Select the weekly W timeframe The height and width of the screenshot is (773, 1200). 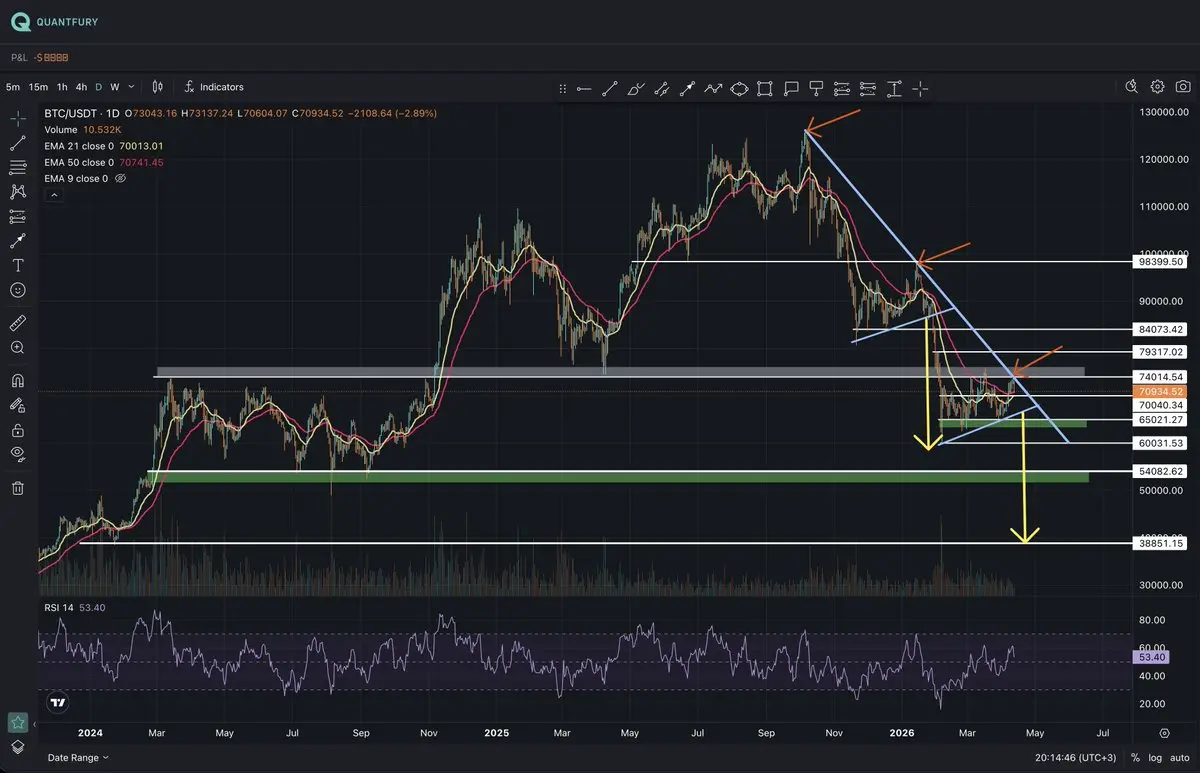(x=115, y=87)
